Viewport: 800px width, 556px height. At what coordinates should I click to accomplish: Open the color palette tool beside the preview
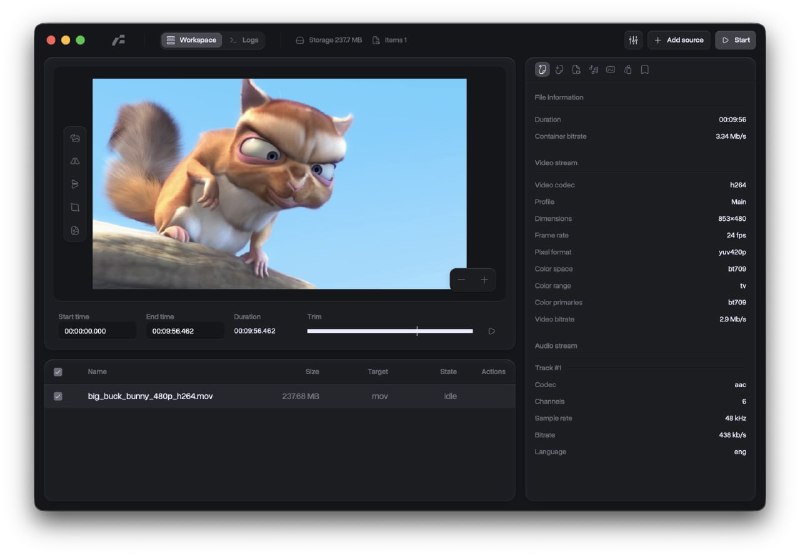[x=75, y=231]
